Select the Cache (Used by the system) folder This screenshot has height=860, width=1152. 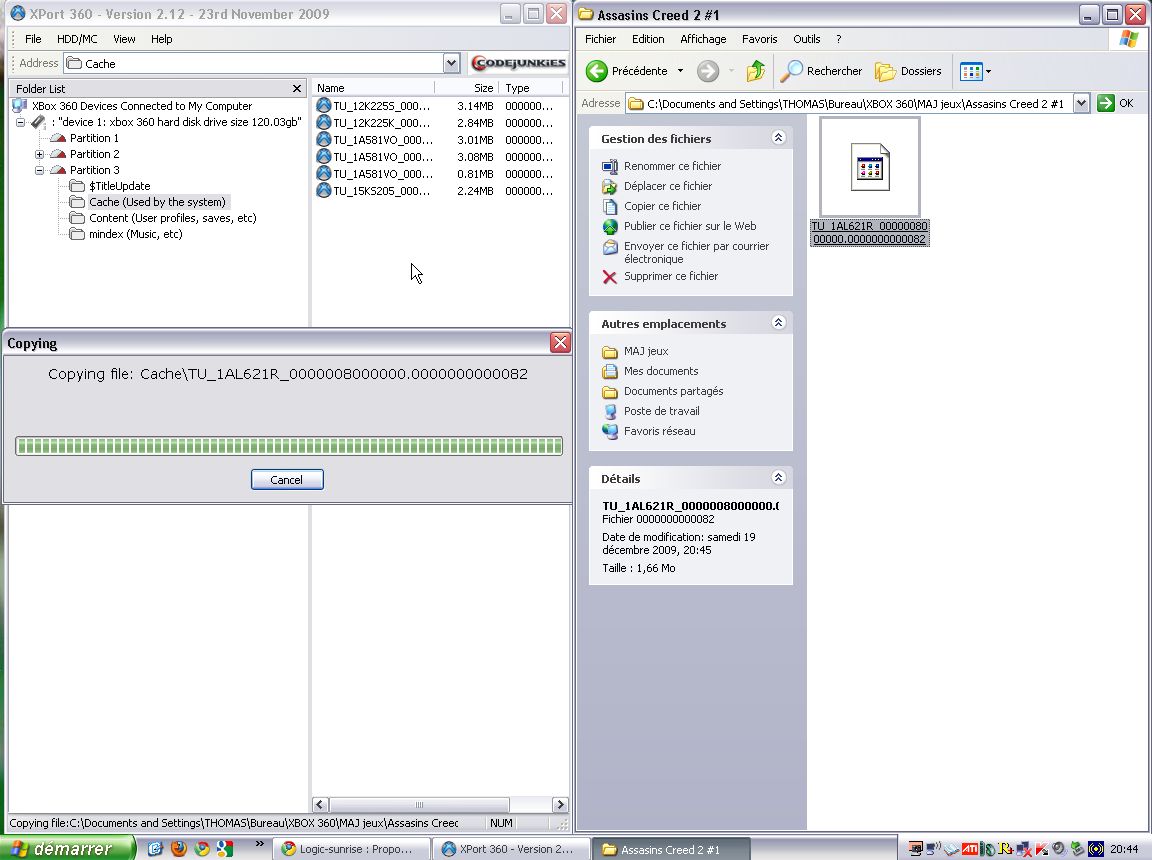157,202
